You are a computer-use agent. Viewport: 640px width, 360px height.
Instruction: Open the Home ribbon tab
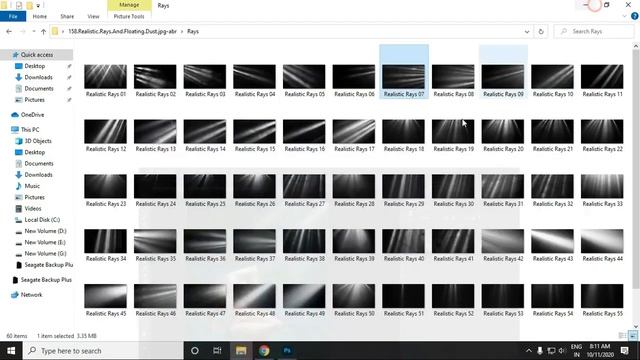click(x=40, y=16)
